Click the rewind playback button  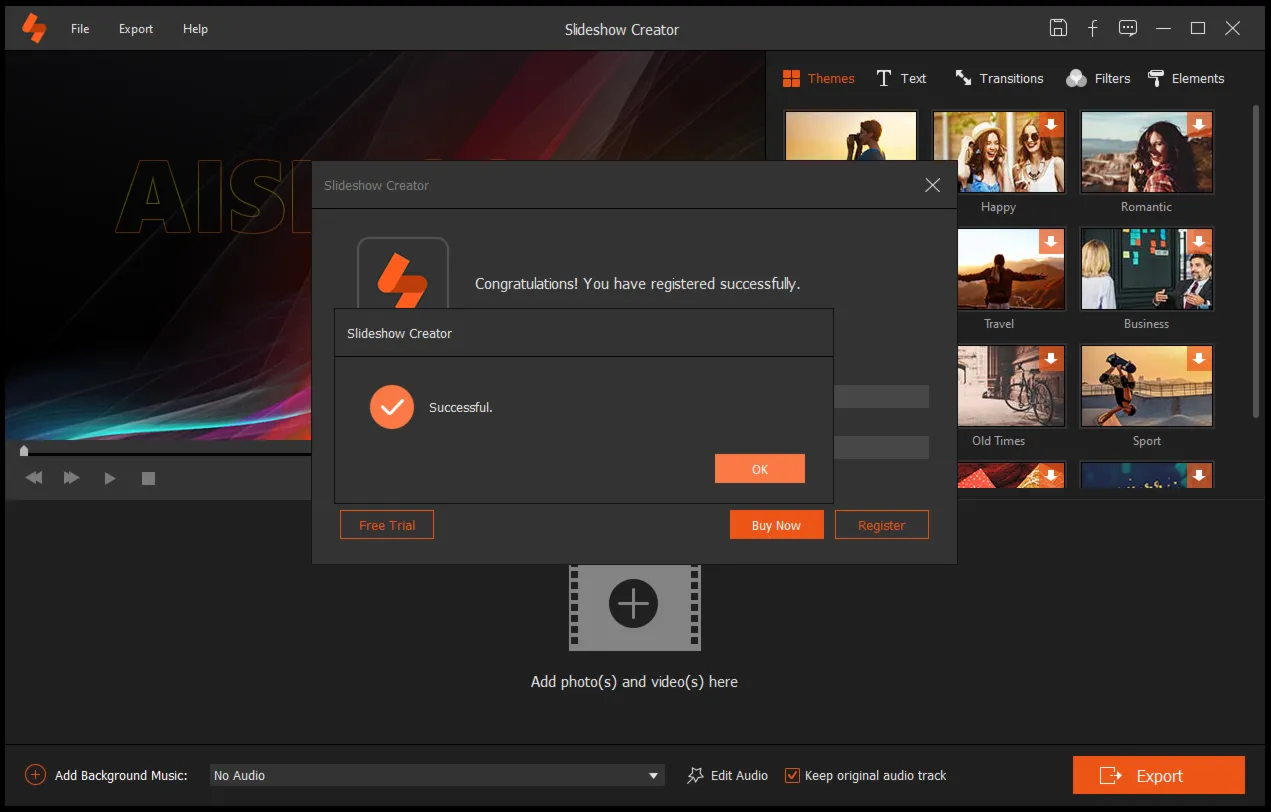click(34, 478)
